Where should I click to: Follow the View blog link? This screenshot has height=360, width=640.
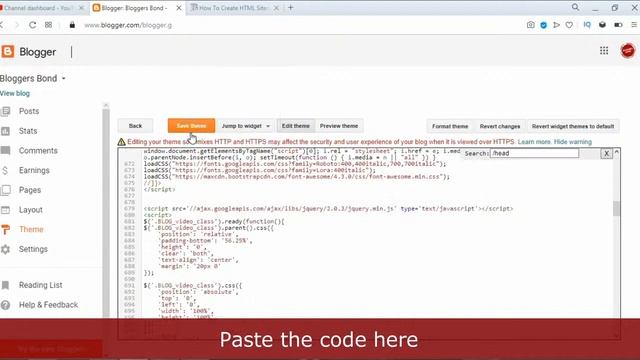click(x=15, y=93)
